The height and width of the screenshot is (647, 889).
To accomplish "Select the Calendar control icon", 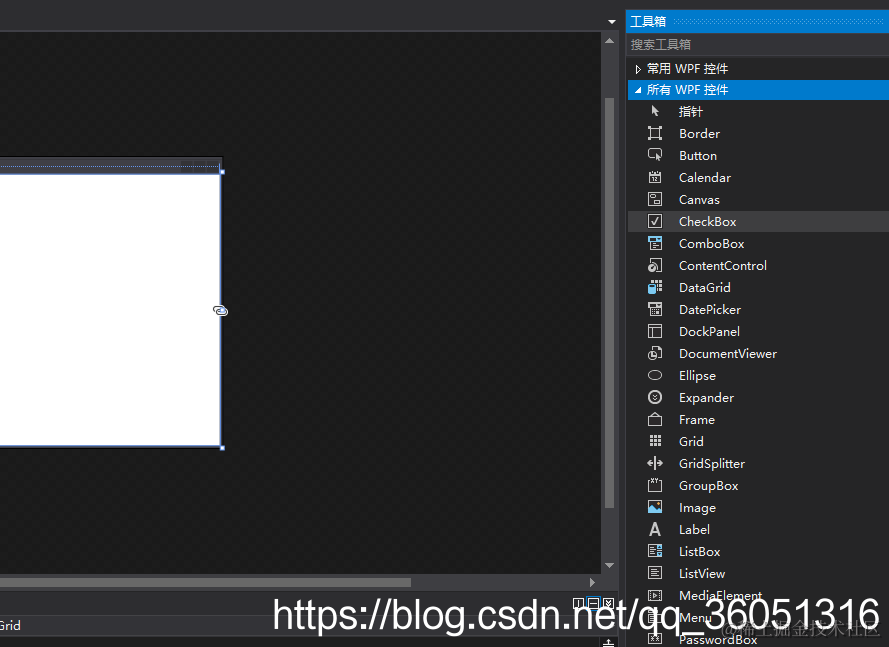I will coord(655,177).
